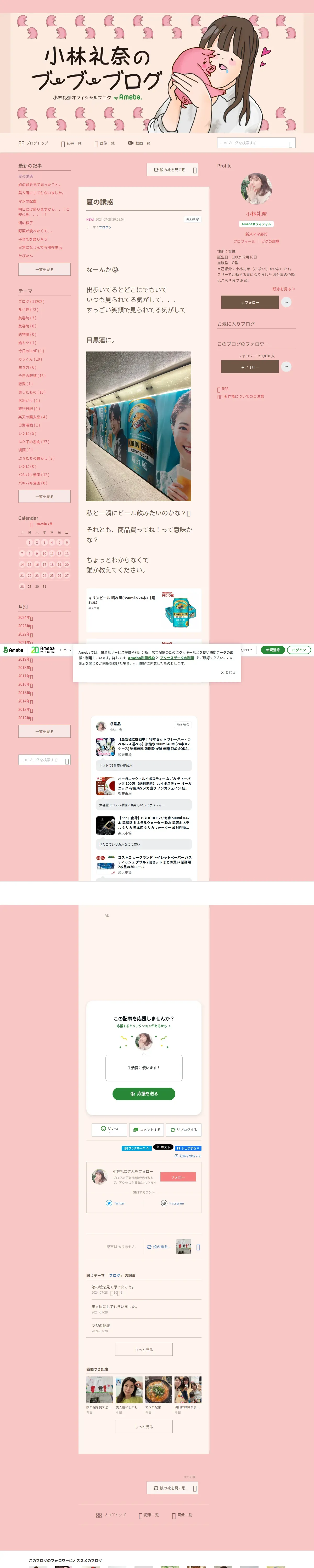
Task: Open more options next to Profile follow button
Action: [287, 303]
